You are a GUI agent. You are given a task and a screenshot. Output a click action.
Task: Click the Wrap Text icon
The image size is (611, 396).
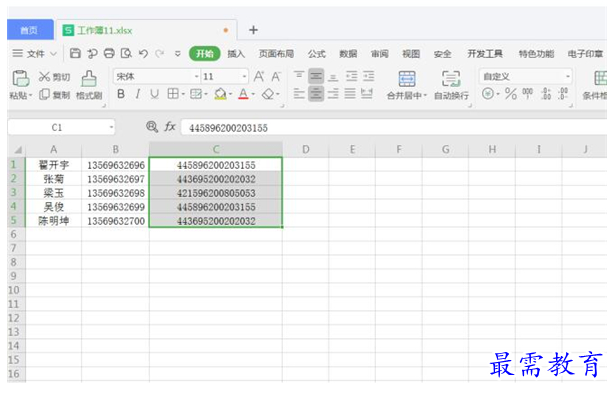pyautogui.click(x=451, y=79)
